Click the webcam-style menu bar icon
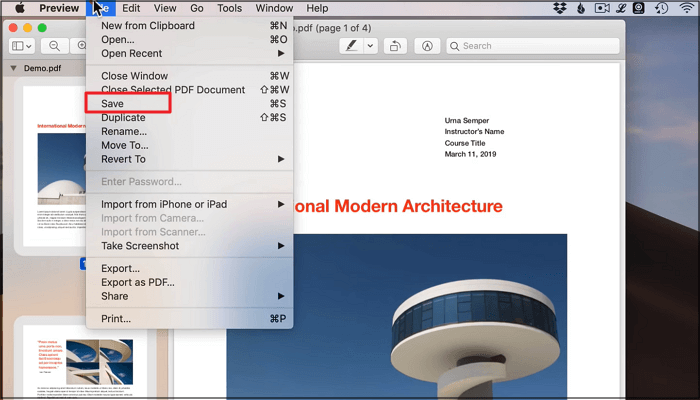Image resolution: width=700 pixels, height=400 pixels. click(638, 8)
